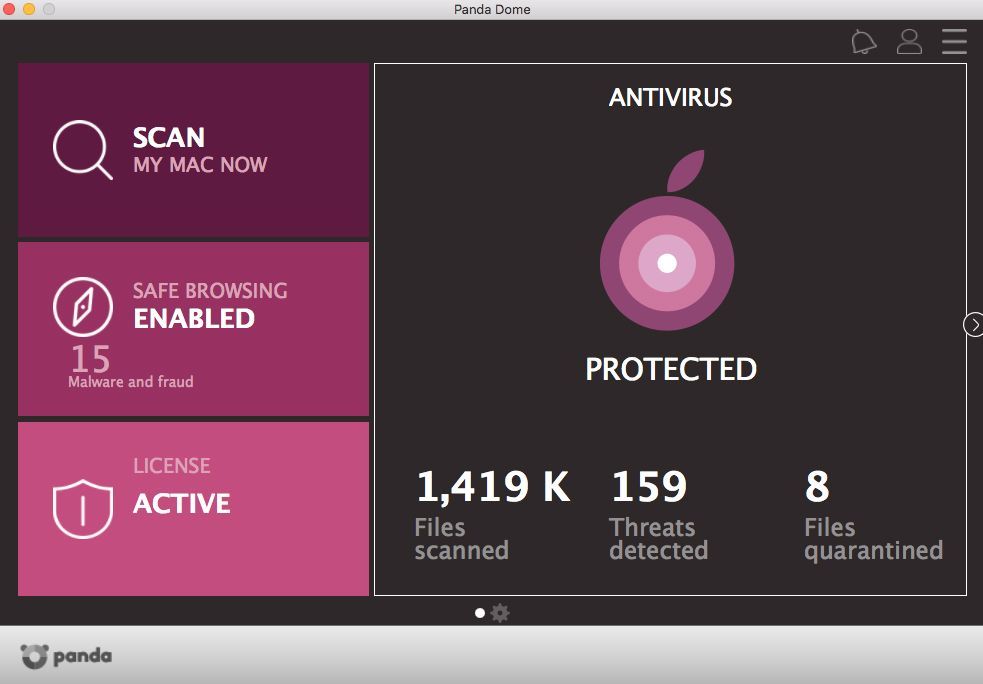Click the Antivirus apple target icon
Screen dimensions: 983x684
click(667, 239)
